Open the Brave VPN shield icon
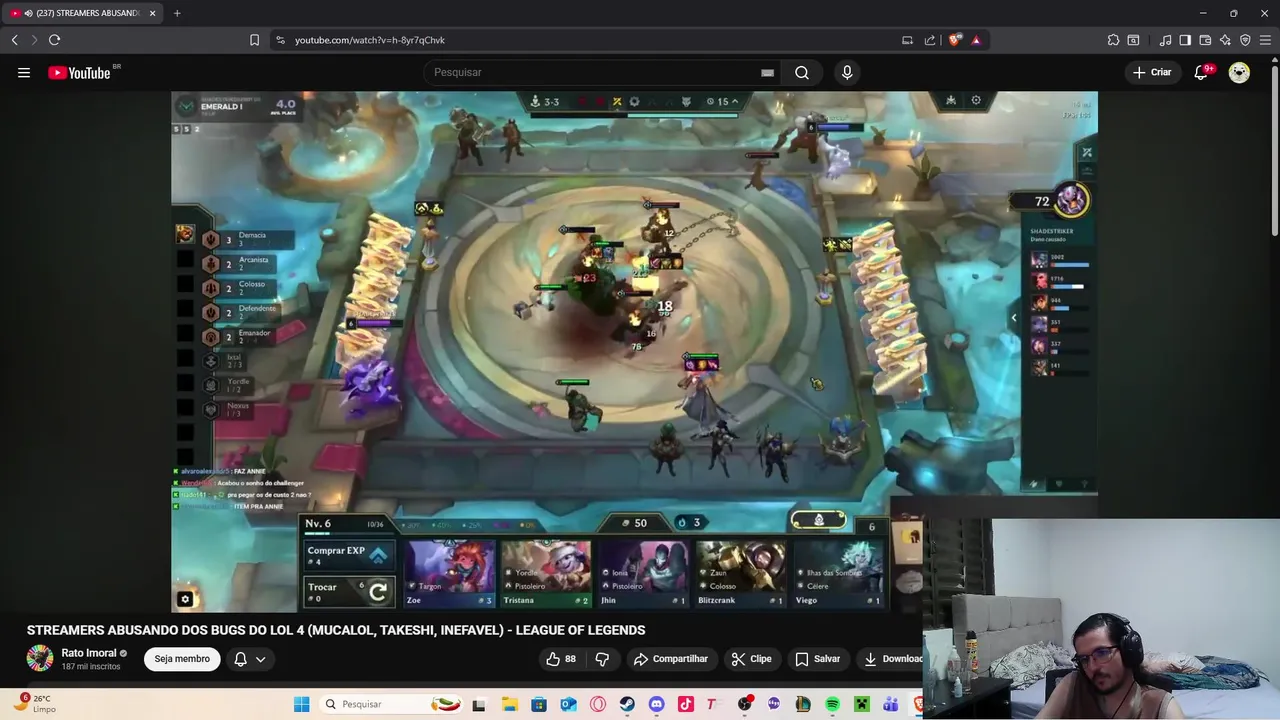The image size is (1280, 720). point(1245,40)
